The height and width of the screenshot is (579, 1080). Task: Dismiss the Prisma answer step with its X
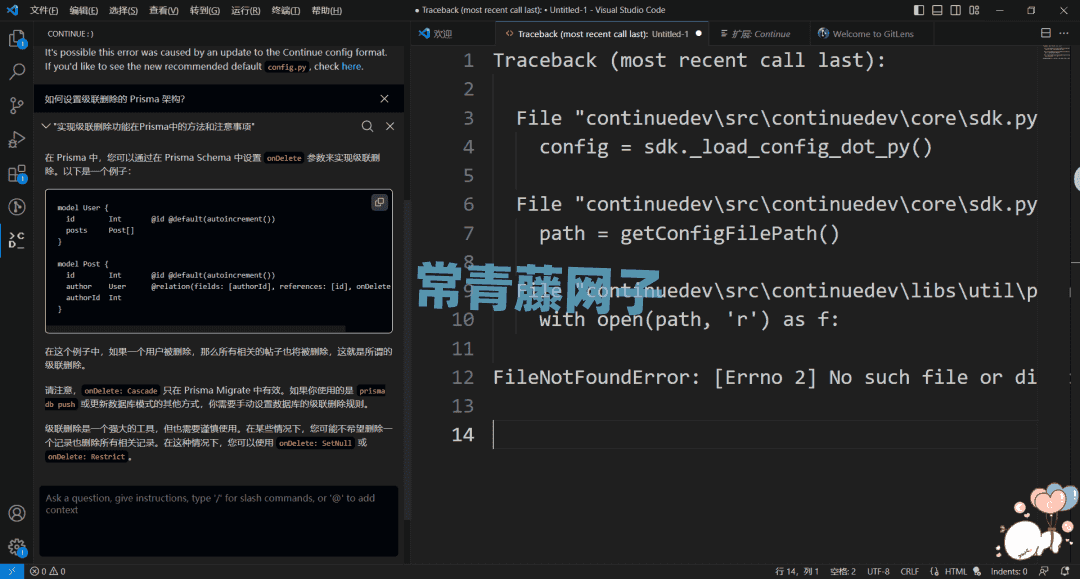[390, 126]
